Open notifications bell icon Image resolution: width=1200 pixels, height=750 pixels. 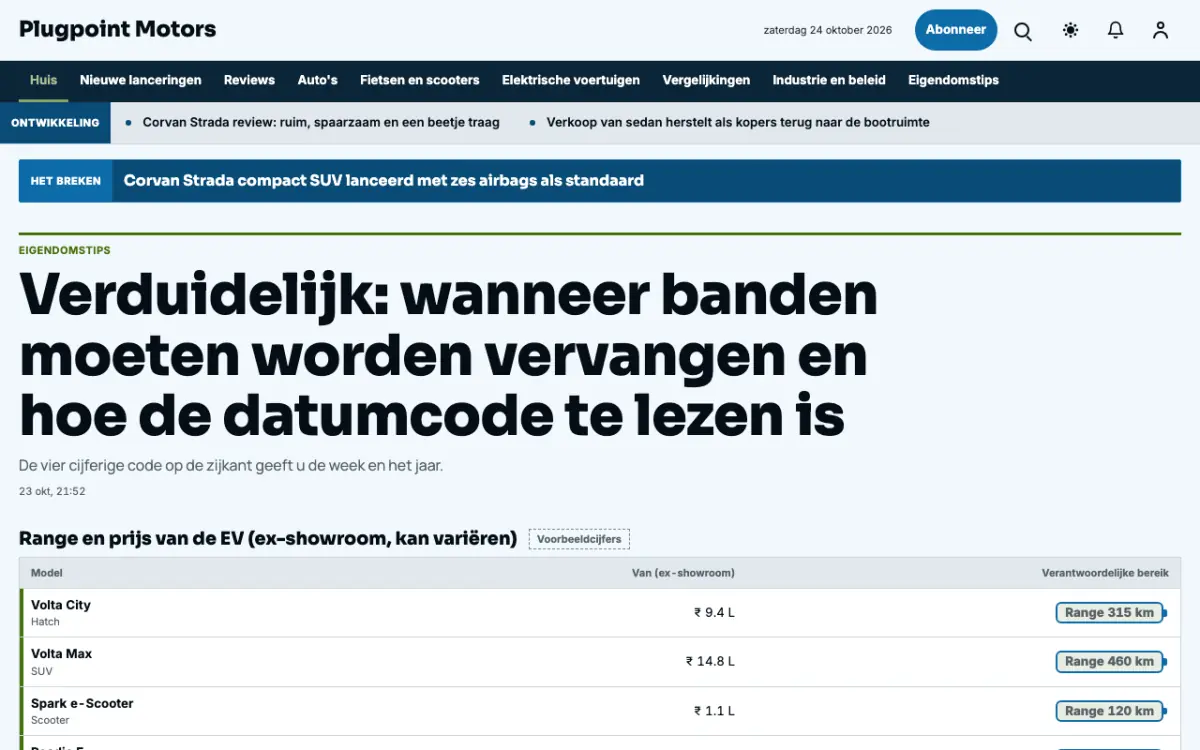tap(1115, 30)
